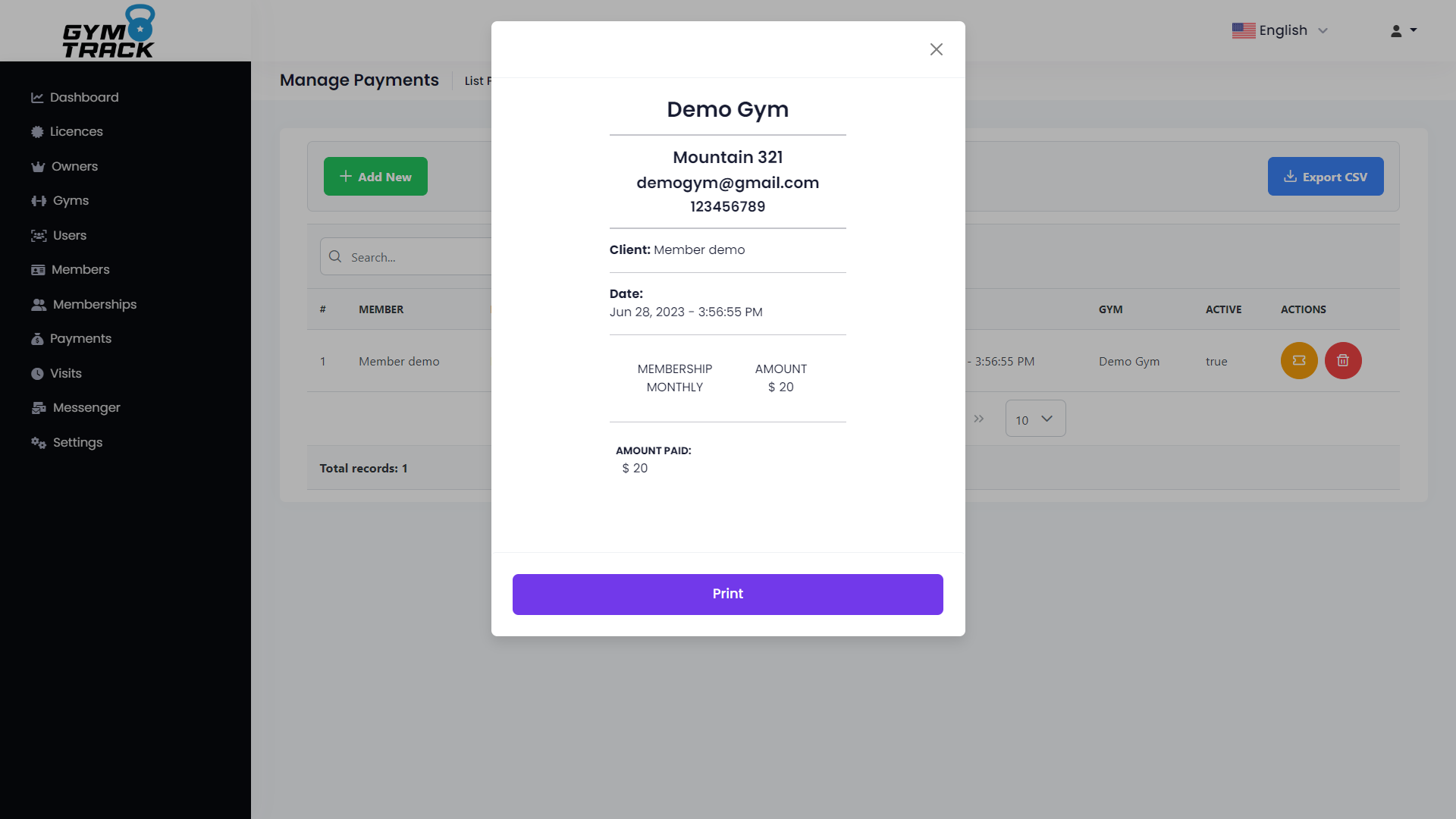Open the Dashboard from the sidebar
1456x819 pixels.
click(x=83, y=97)
